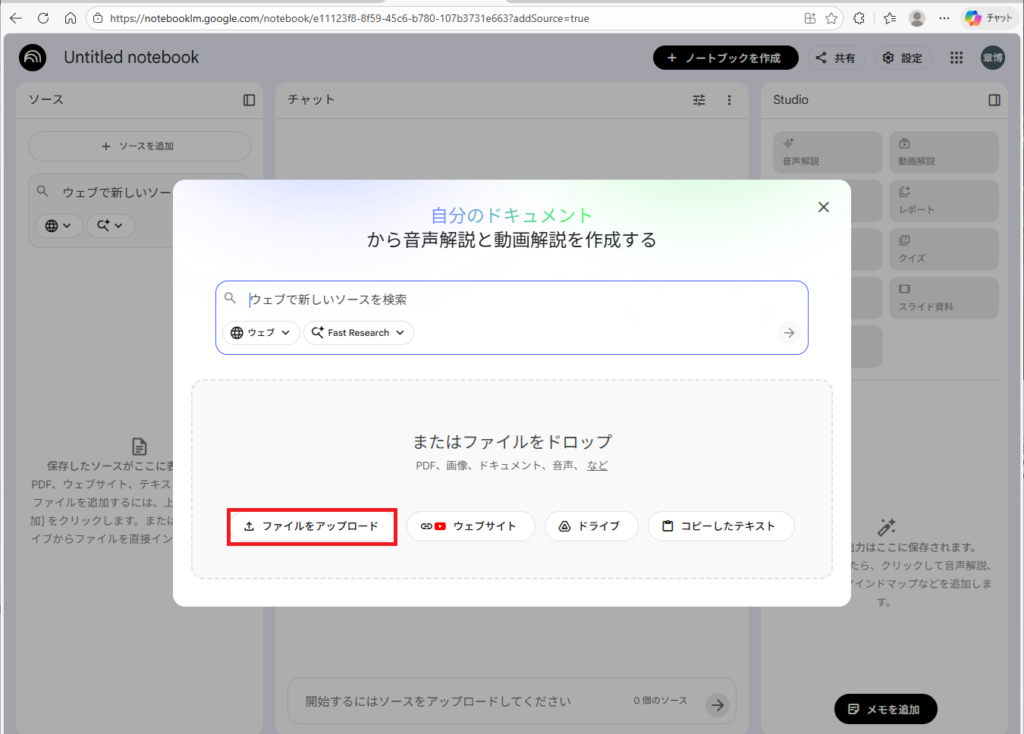The height and width of the screenshot is (734, 1024).
Task: Collapse the Studio panel with sidebar icon
Action: point(994,100)
